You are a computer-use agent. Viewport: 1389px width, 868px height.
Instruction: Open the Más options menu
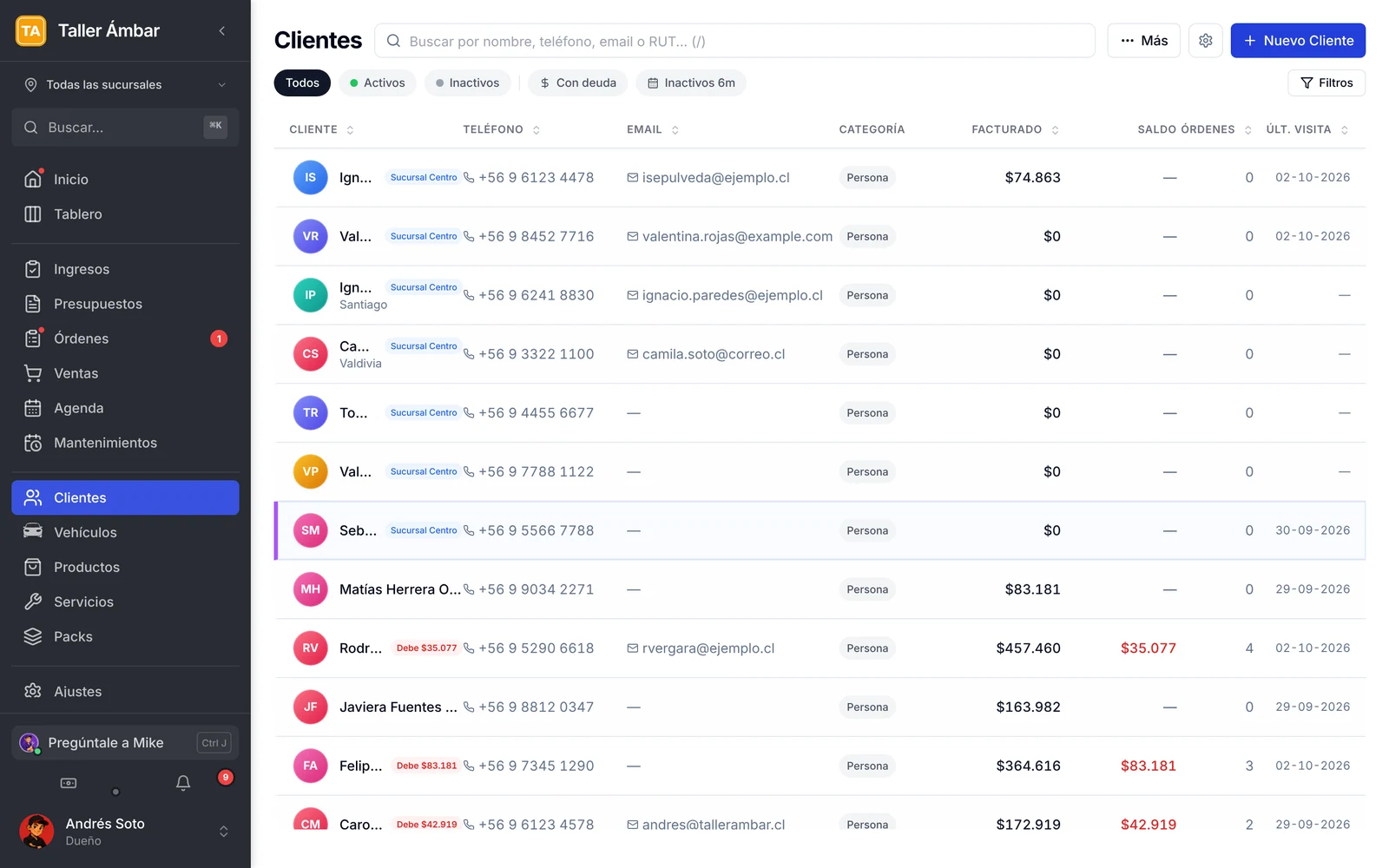(1143, 41)
